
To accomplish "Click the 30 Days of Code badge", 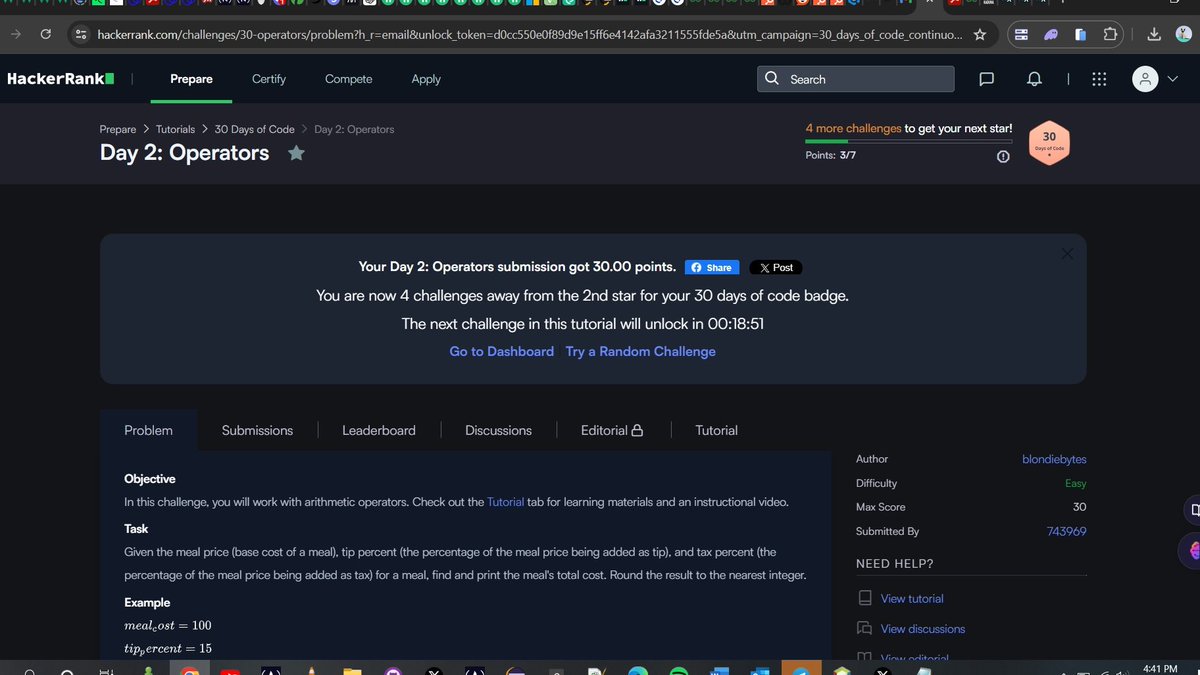I will click(x=1049, y=143).
